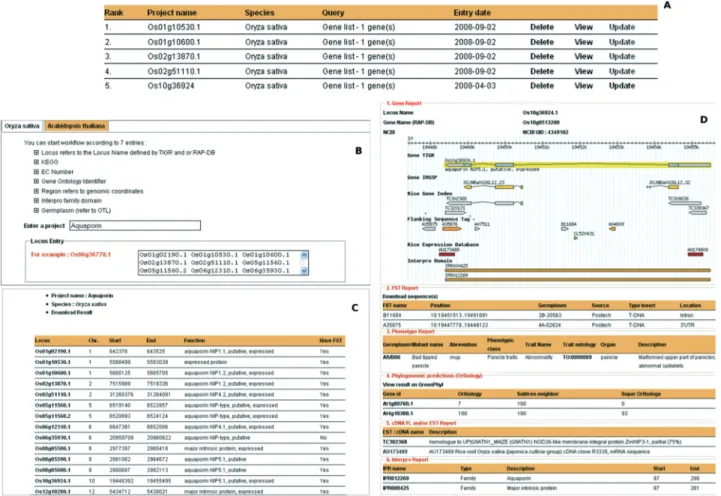This screenshot has width=721, height=496.
Task: Click Download sequence(s) in FST Report
Action: point(410,296)
